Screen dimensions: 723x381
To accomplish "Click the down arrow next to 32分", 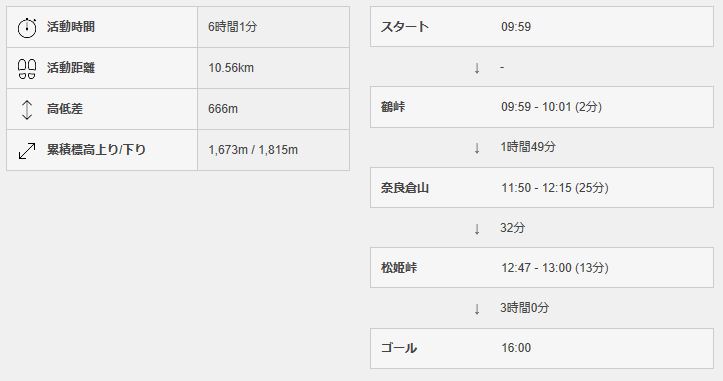I will pyautogui.click(x=477, y=229).
